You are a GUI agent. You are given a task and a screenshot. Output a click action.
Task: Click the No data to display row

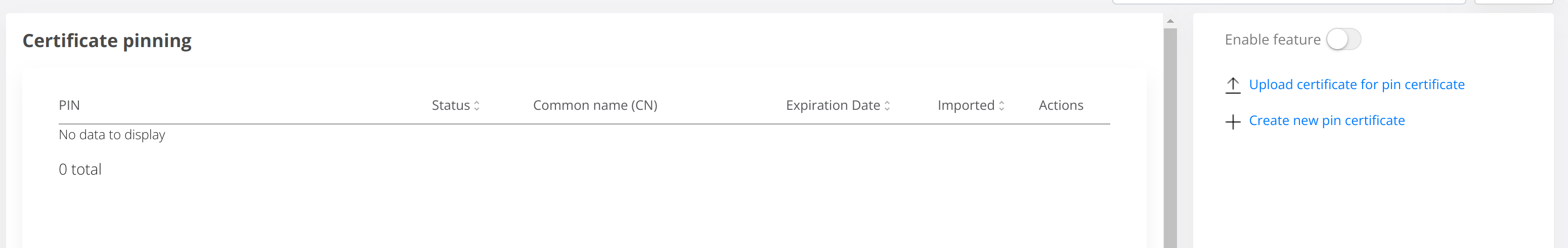112,135
